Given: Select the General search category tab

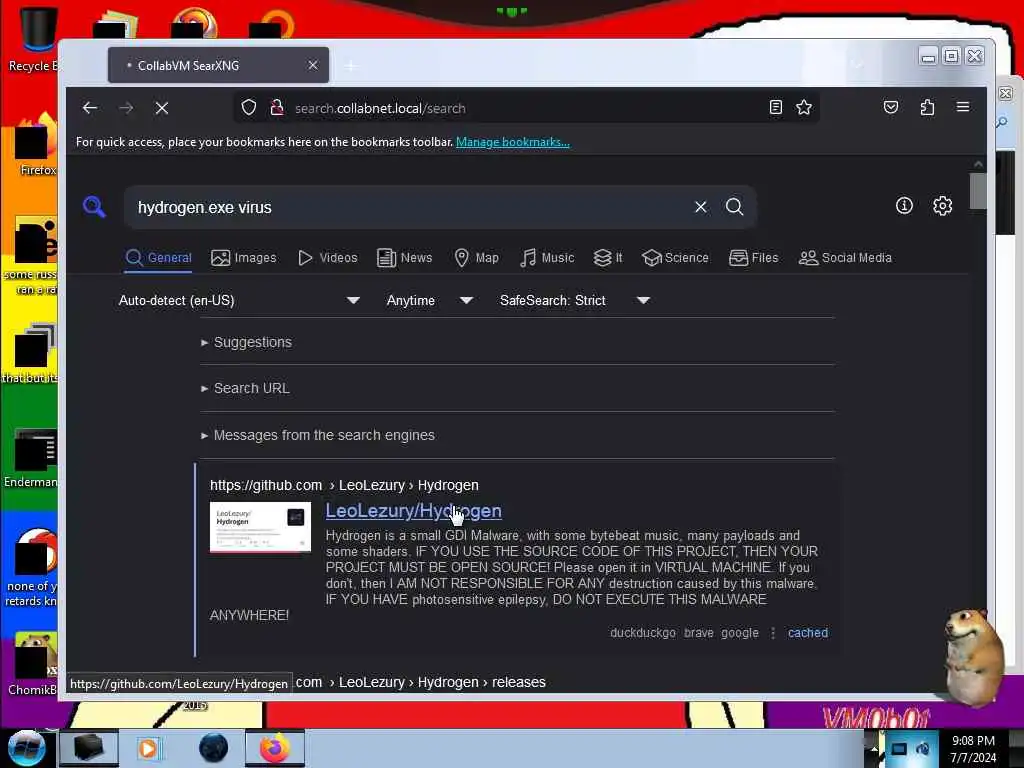Looking at the screenshot, I should (159, 257).
